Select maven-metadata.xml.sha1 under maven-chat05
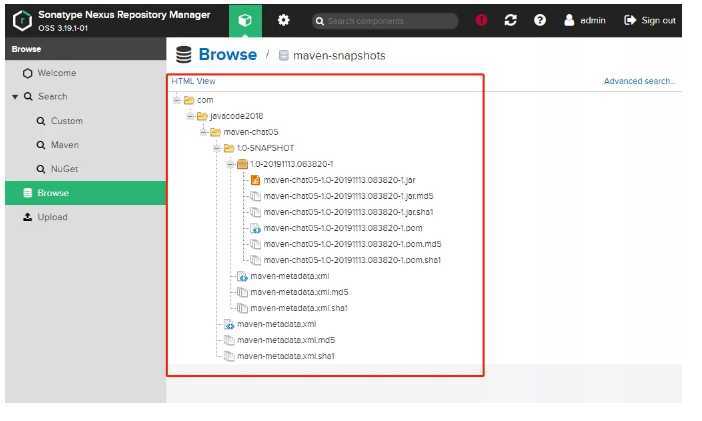The image size is (702, 421). click(x=286, y=356)
